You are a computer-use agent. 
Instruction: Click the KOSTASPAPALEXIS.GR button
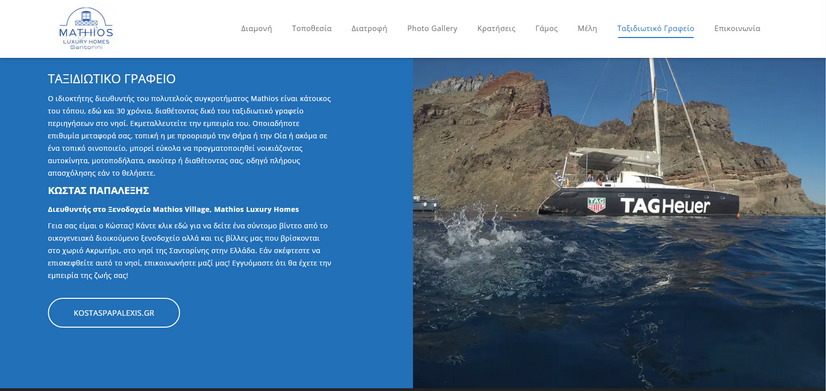pyautogui.click(x=114, y=313)
